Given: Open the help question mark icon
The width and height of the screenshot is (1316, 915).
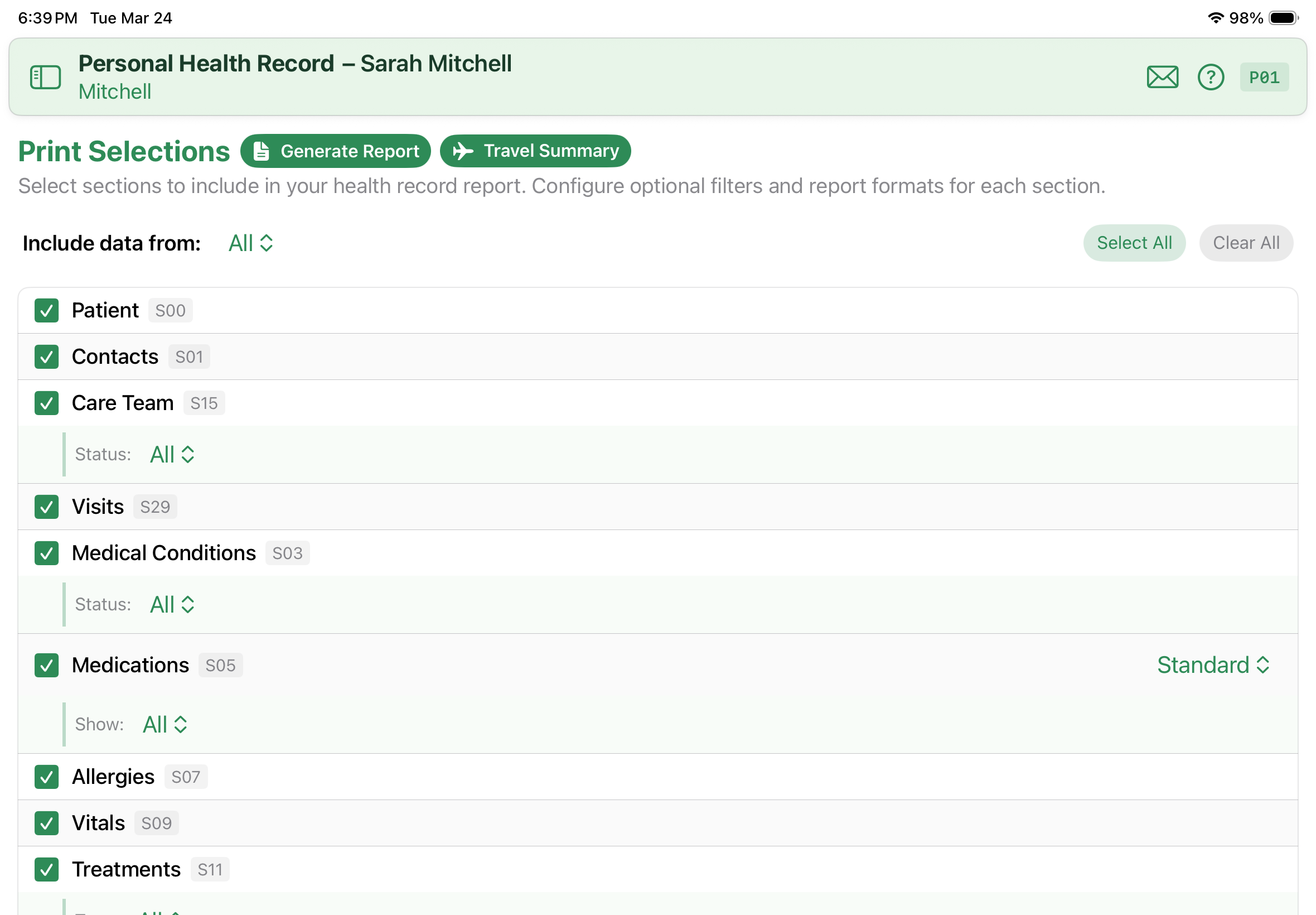Looking at the screenshot, I should [x=1209, y=77].
